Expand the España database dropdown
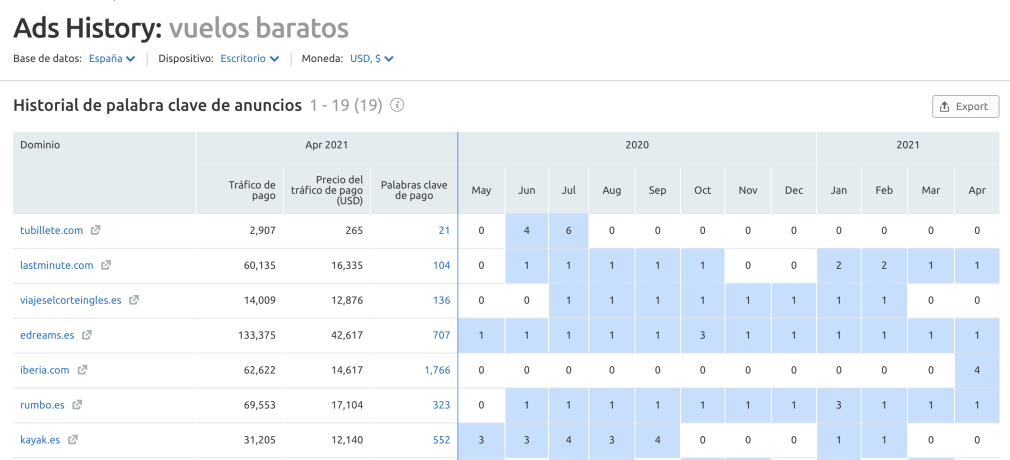The height and width of the screenshot is (460, 1010). point(111,59)
